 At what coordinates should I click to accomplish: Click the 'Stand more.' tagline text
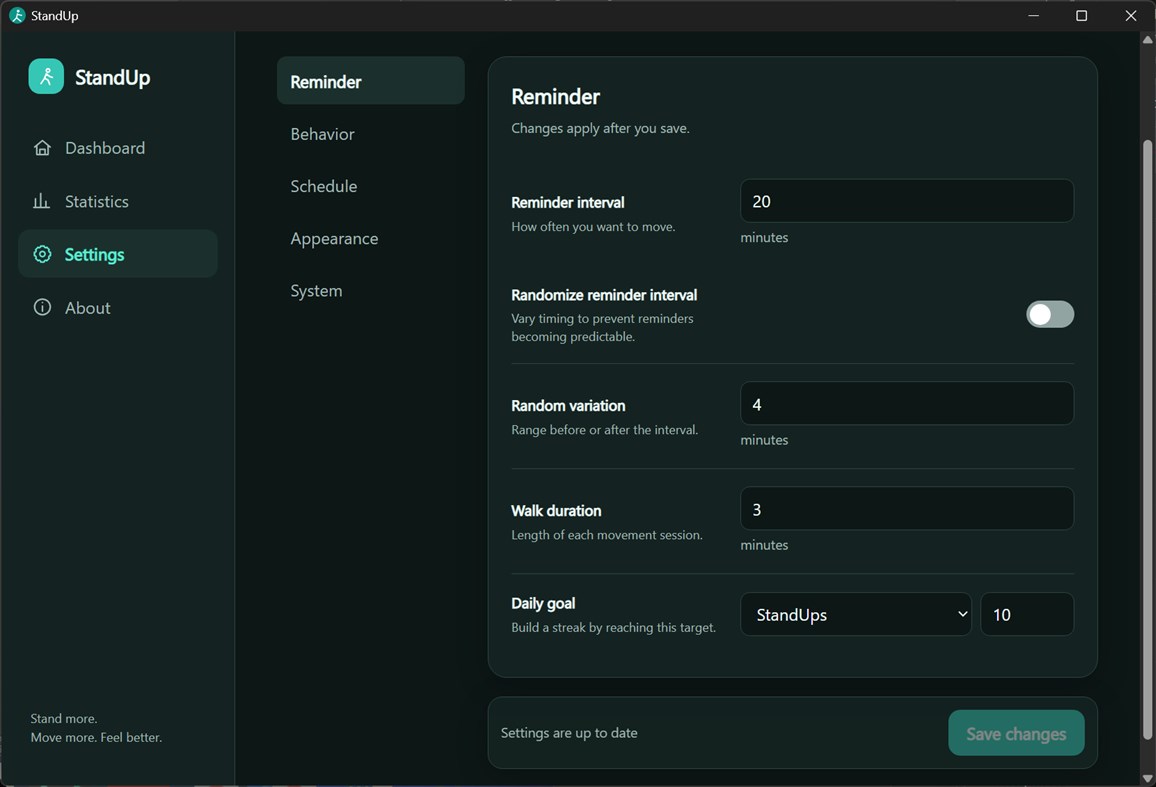tap(63, 718)
